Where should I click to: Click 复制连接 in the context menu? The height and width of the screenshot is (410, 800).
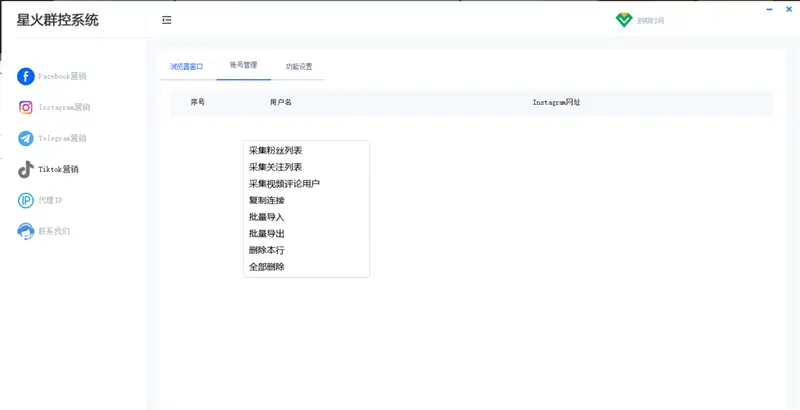(x=266, y=200)
